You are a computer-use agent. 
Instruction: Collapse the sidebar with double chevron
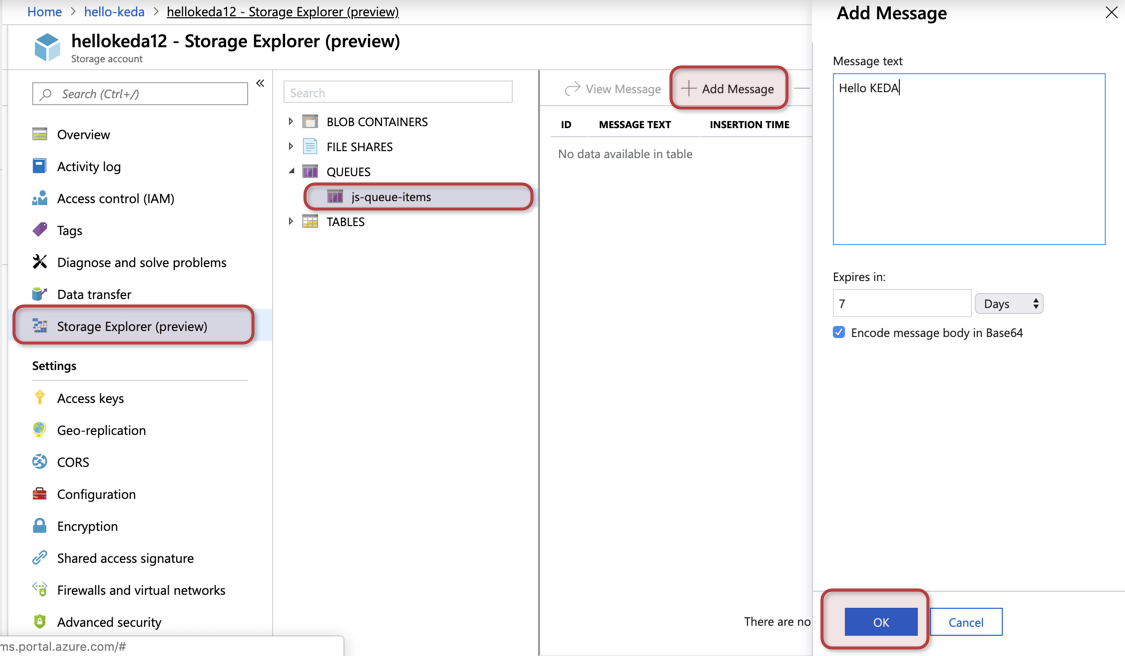[260, 83]
